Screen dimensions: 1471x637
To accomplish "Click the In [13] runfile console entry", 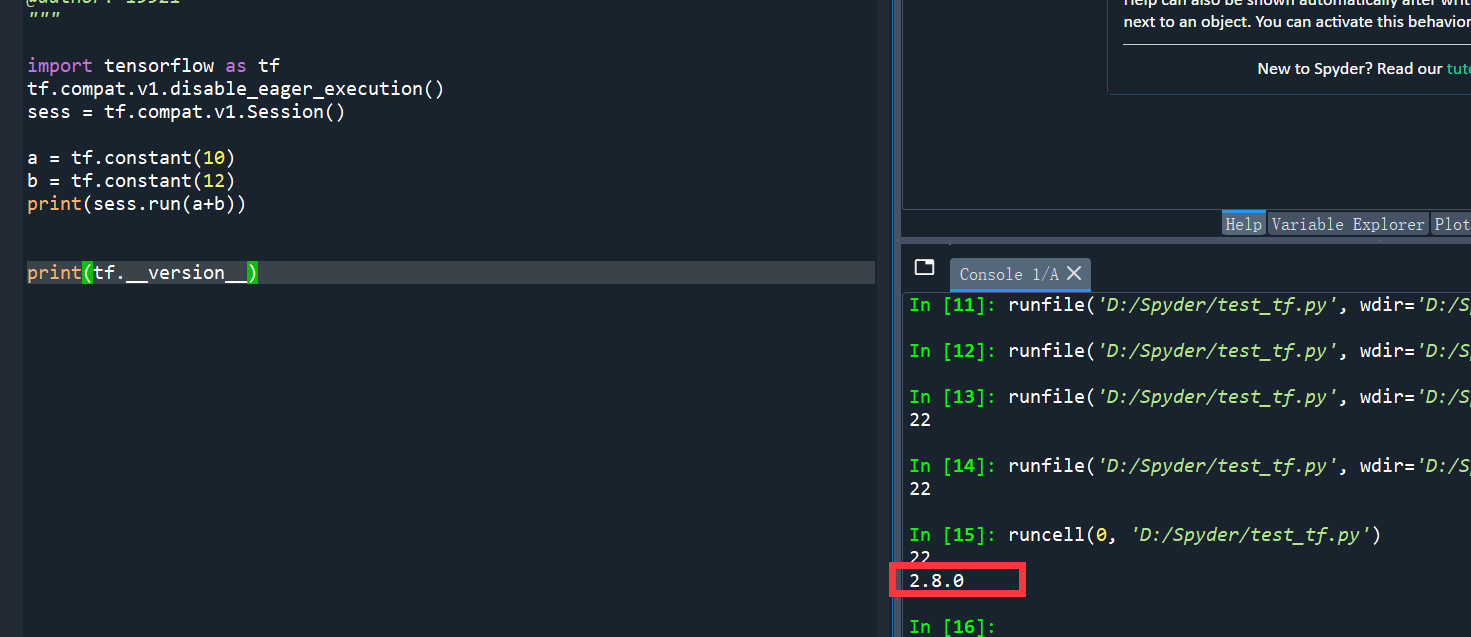I will (x=1190, y=397).
